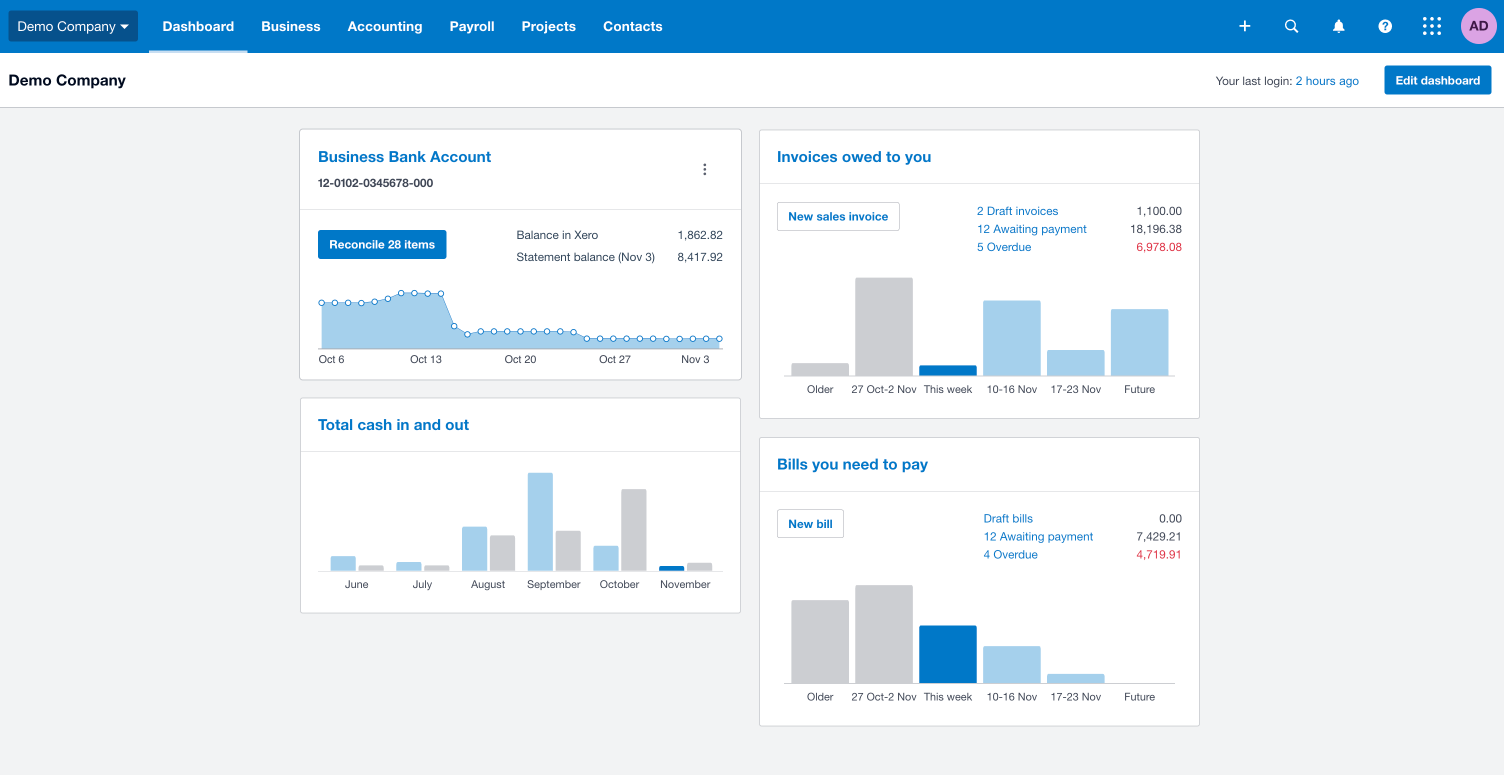Open the app launcher grid icon

pos(1431,26)
